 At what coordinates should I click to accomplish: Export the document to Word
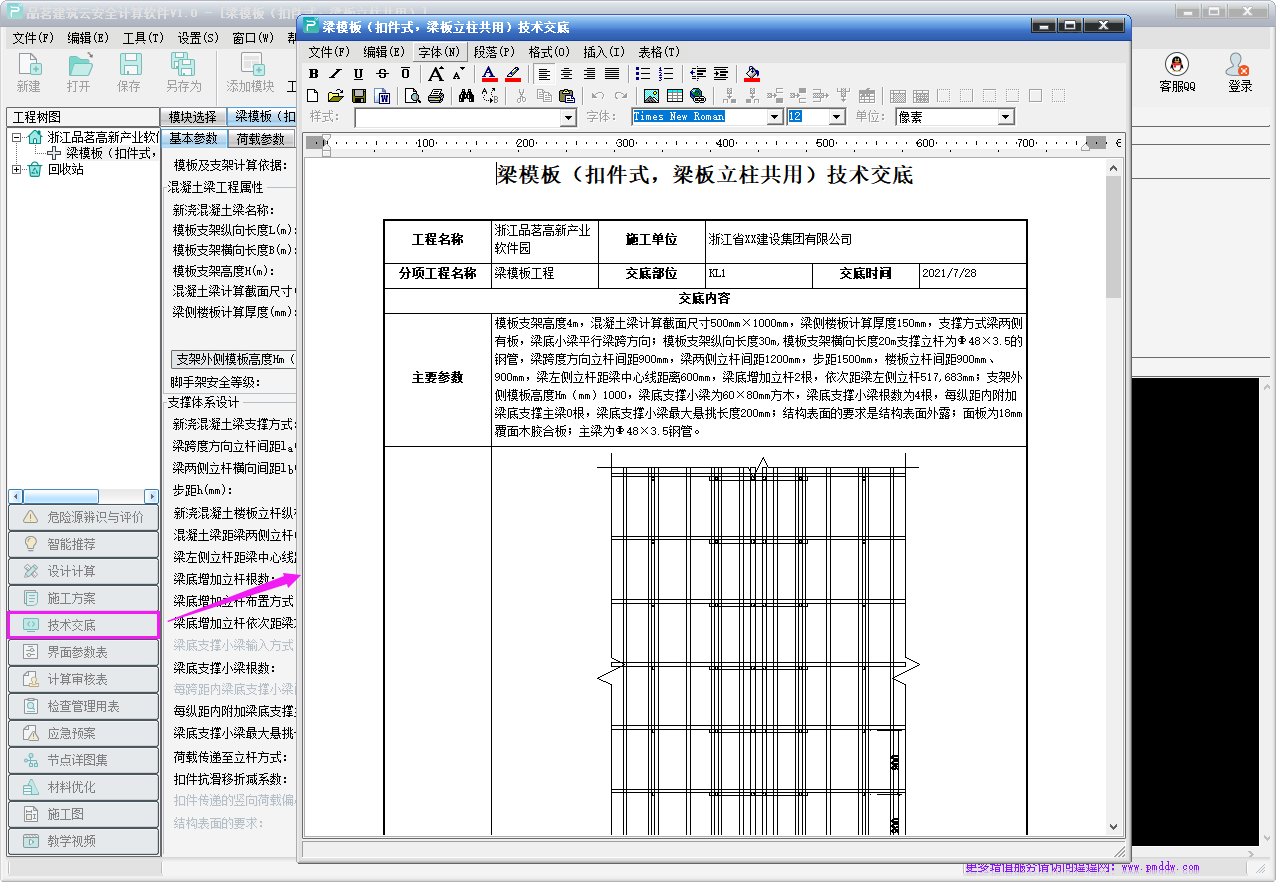[x=382, y=96]
